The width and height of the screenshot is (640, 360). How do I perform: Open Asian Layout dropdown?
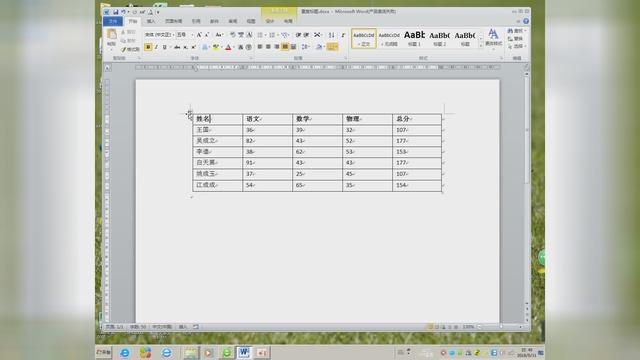click(x=318, y=35)
